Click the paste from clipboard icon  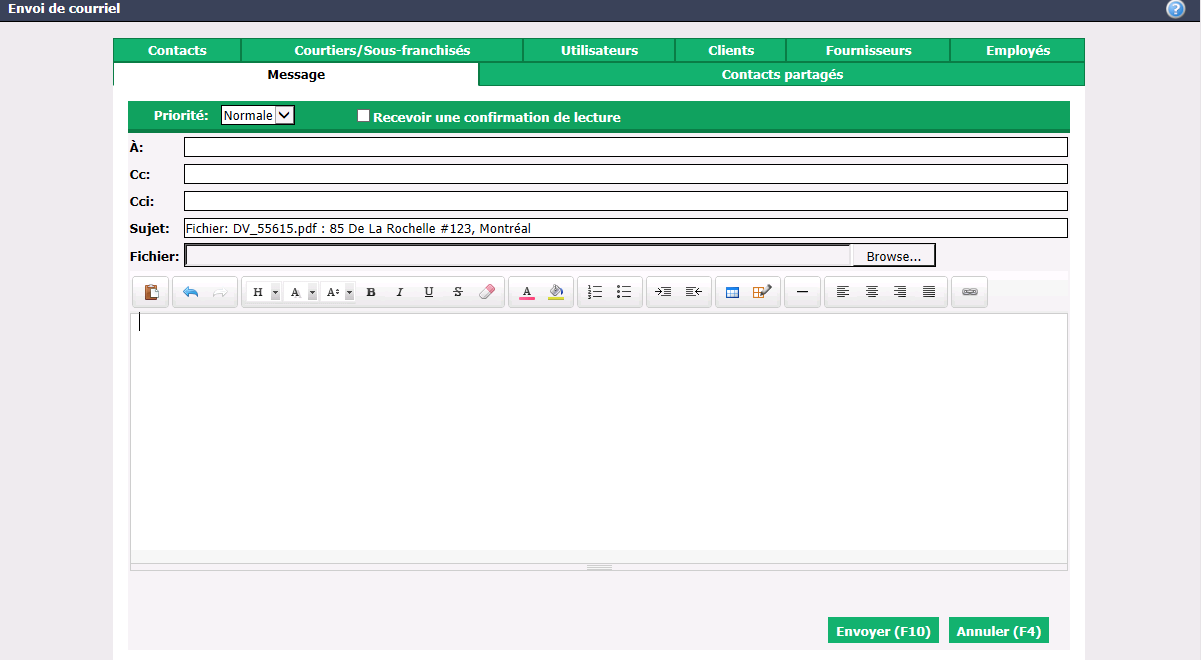point(151,292)
